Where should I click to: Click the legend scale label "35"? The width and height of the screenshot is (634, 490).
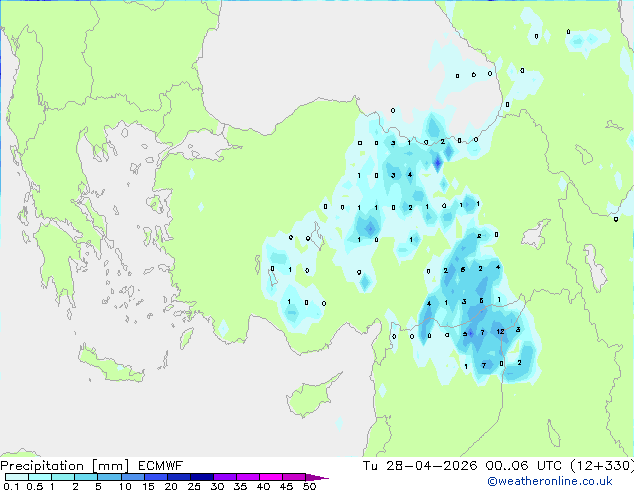click(x=240, y=486)
